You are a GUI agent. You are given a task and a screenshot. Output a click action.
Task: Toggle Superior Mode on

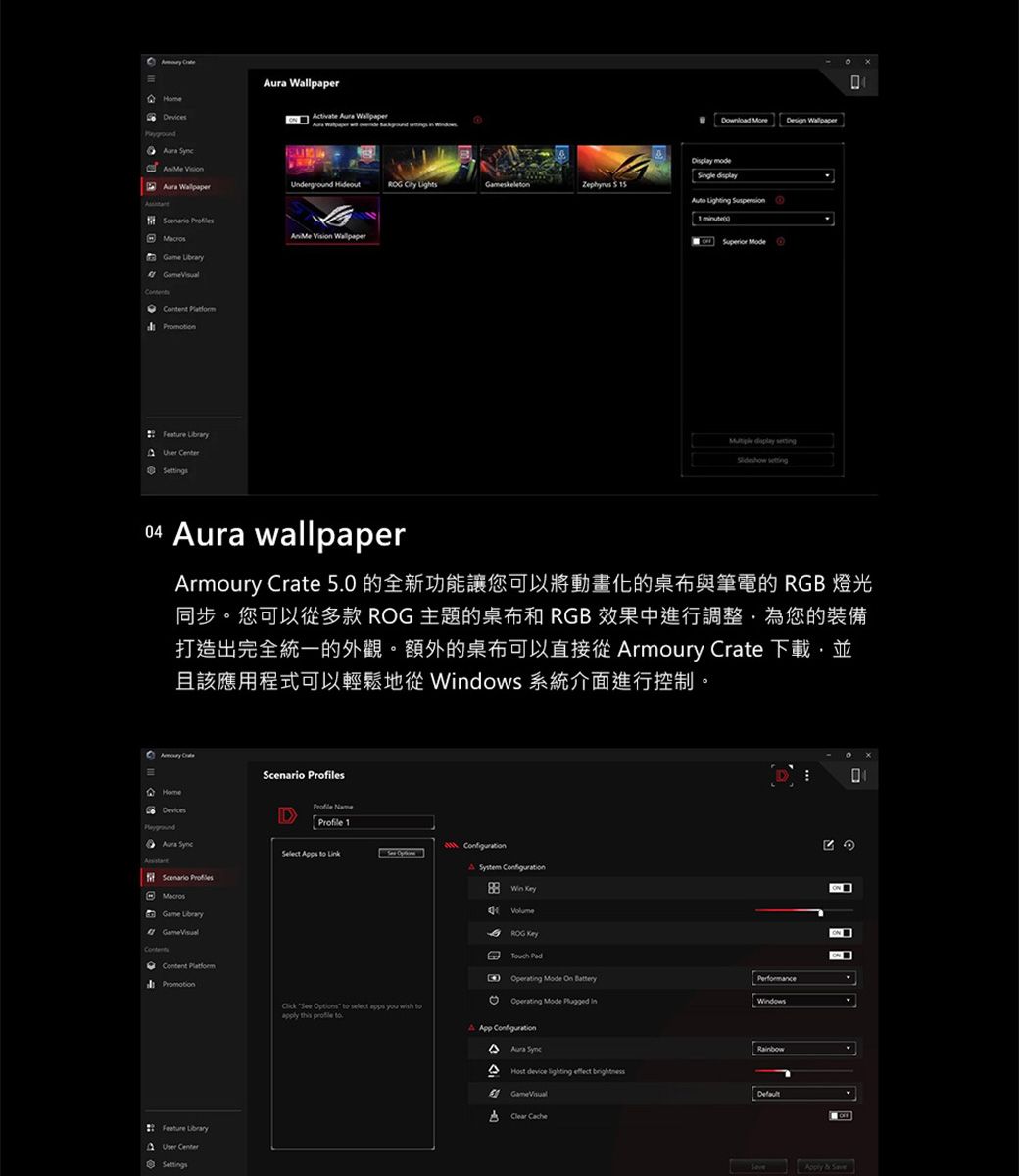coord(703,242)
